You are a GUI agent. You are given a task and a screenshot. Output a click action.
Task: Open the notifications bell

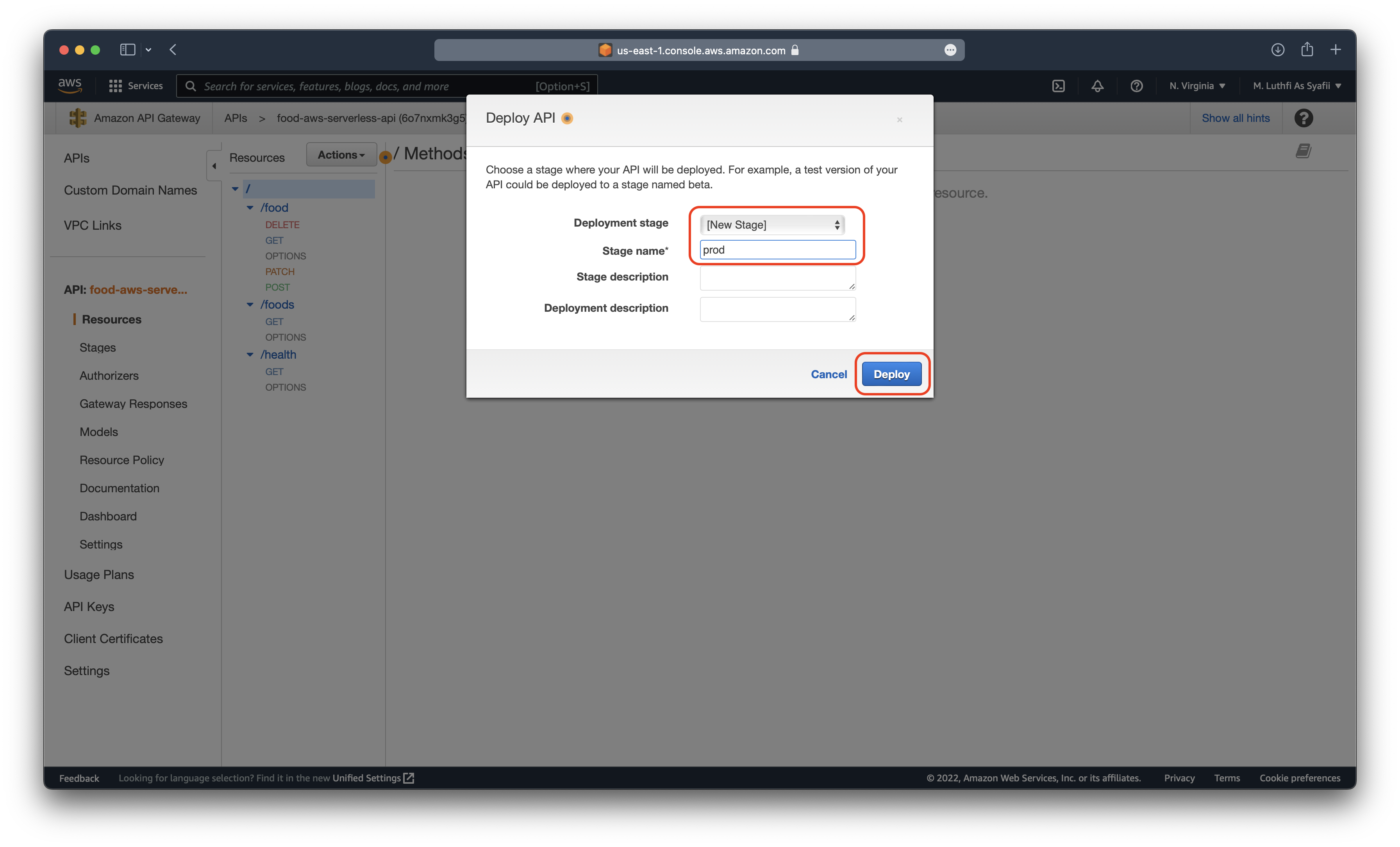[x=1097, y=86]
